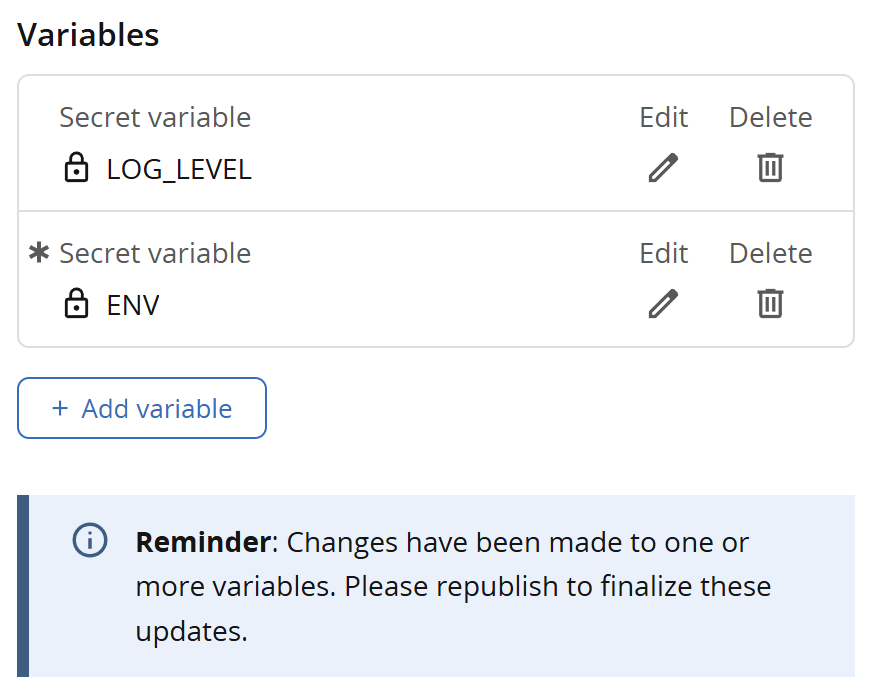The width and height of the screenshot is (876, 698).
Task: Click the lock icon next to LOG_LEVEL
Action: pyautogui.click(x=76, y=168)
